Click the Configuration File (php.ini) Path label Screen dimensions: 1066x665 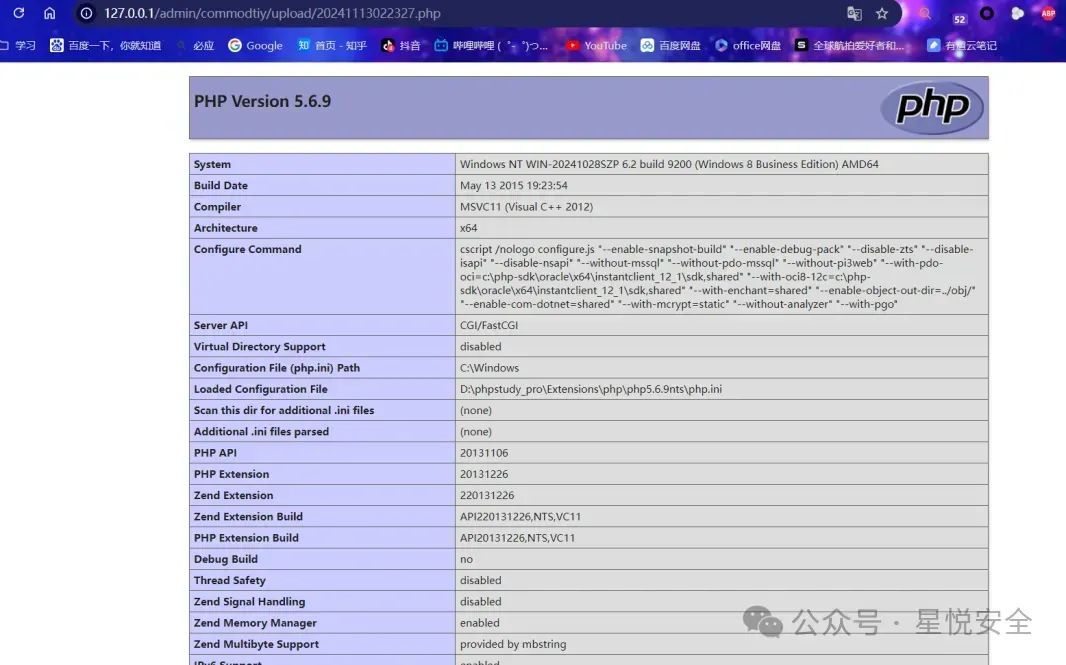tap(277, 368)
